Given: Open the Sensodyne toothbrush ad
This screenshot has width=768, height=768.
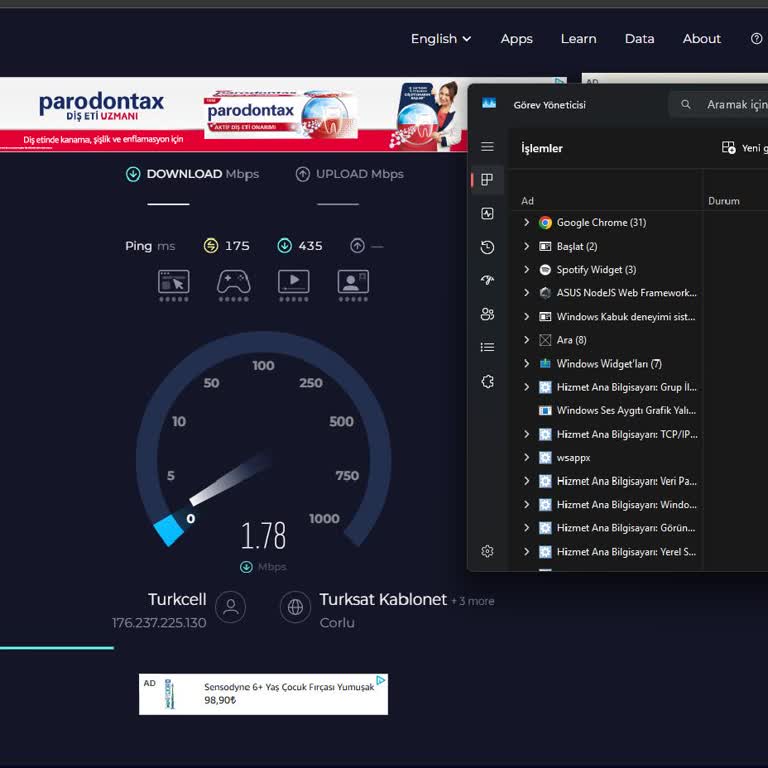Looking at the screenshot, I should click(x=263, y=694).
